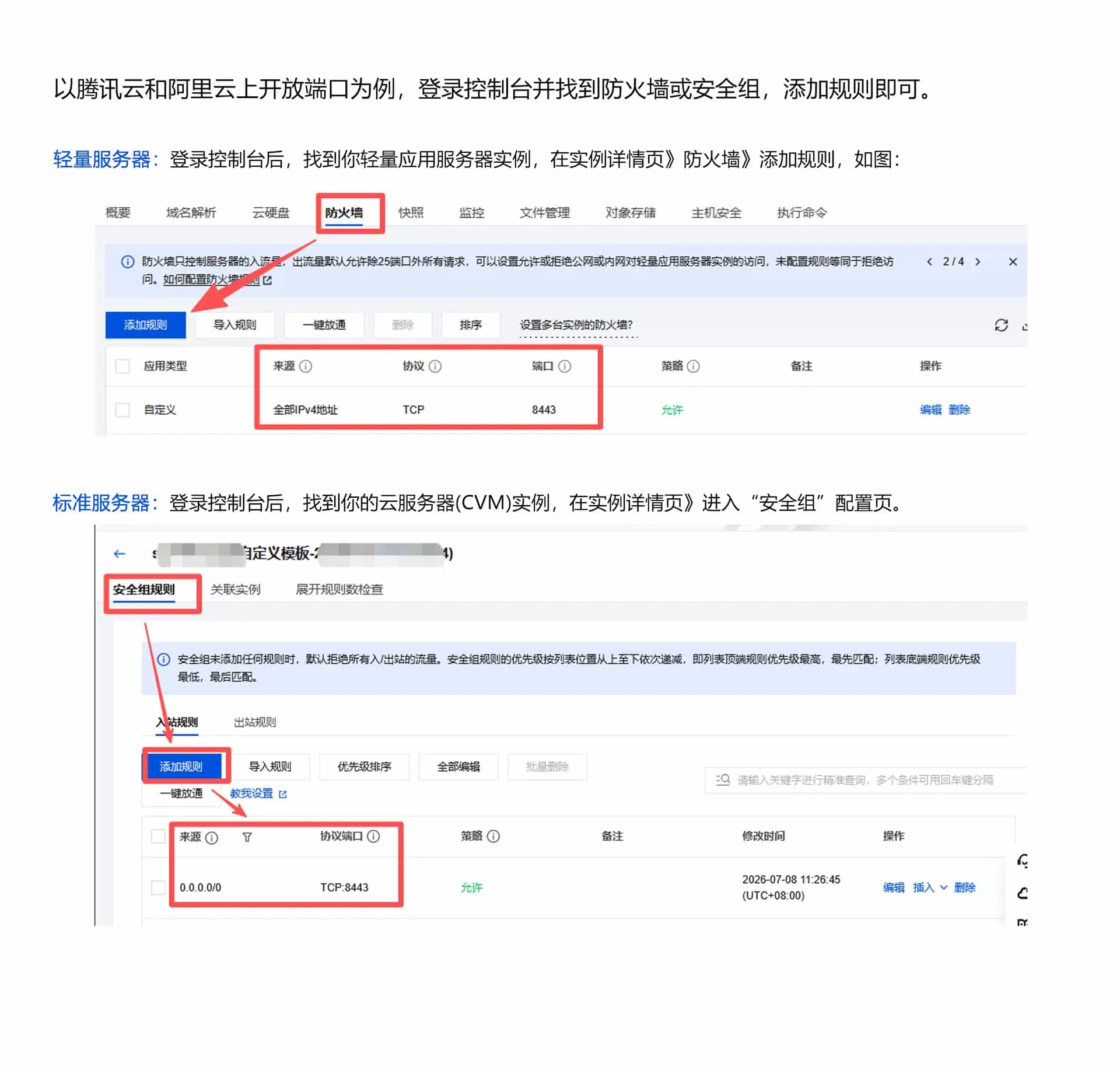The width and height of the screenshot is (1120, 1067).
Task: Open the 对象存储 tab
Action: [631, 212]
